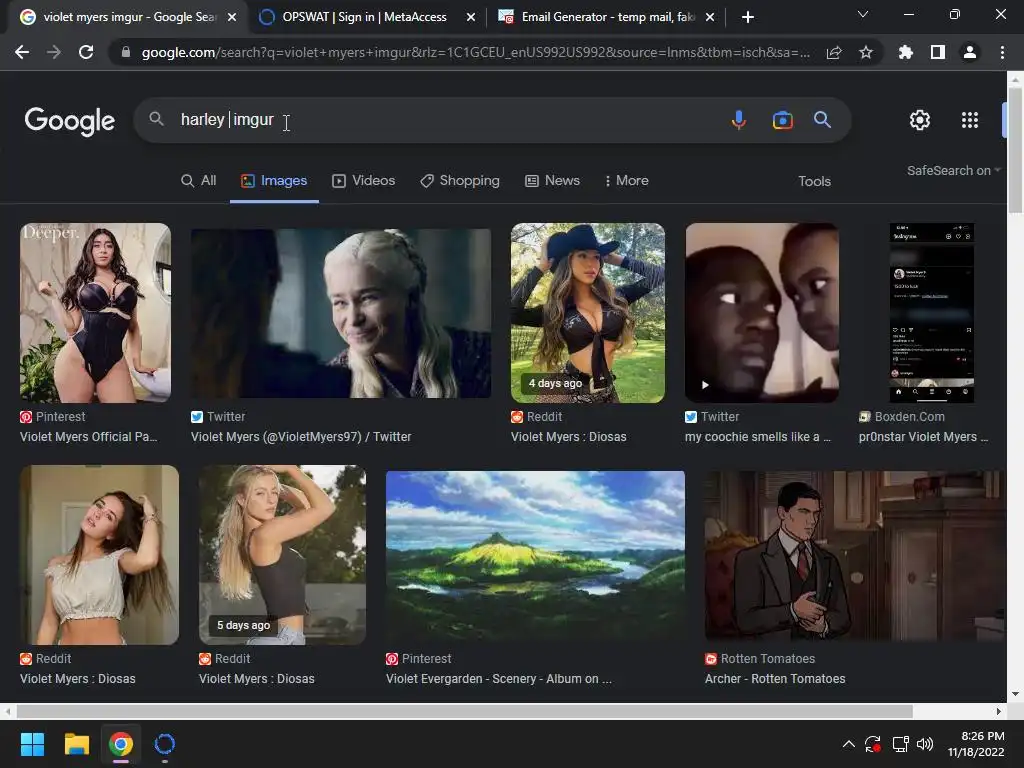
Task: Open Google quick settings gear
Action: point(920,120)
